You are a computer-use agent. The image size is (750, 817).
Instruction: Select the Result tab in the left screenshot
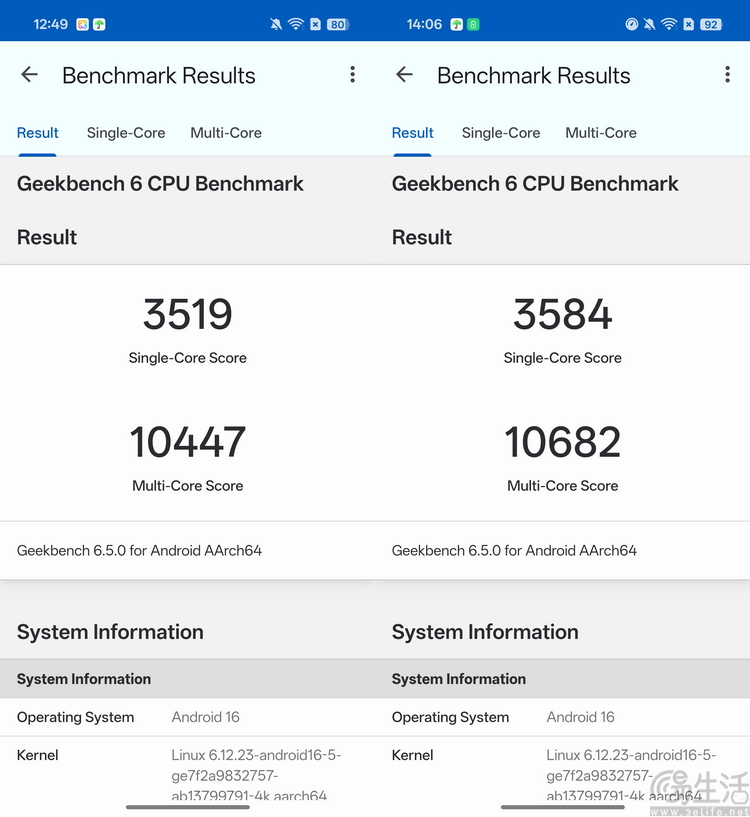(x=38, y=133)
